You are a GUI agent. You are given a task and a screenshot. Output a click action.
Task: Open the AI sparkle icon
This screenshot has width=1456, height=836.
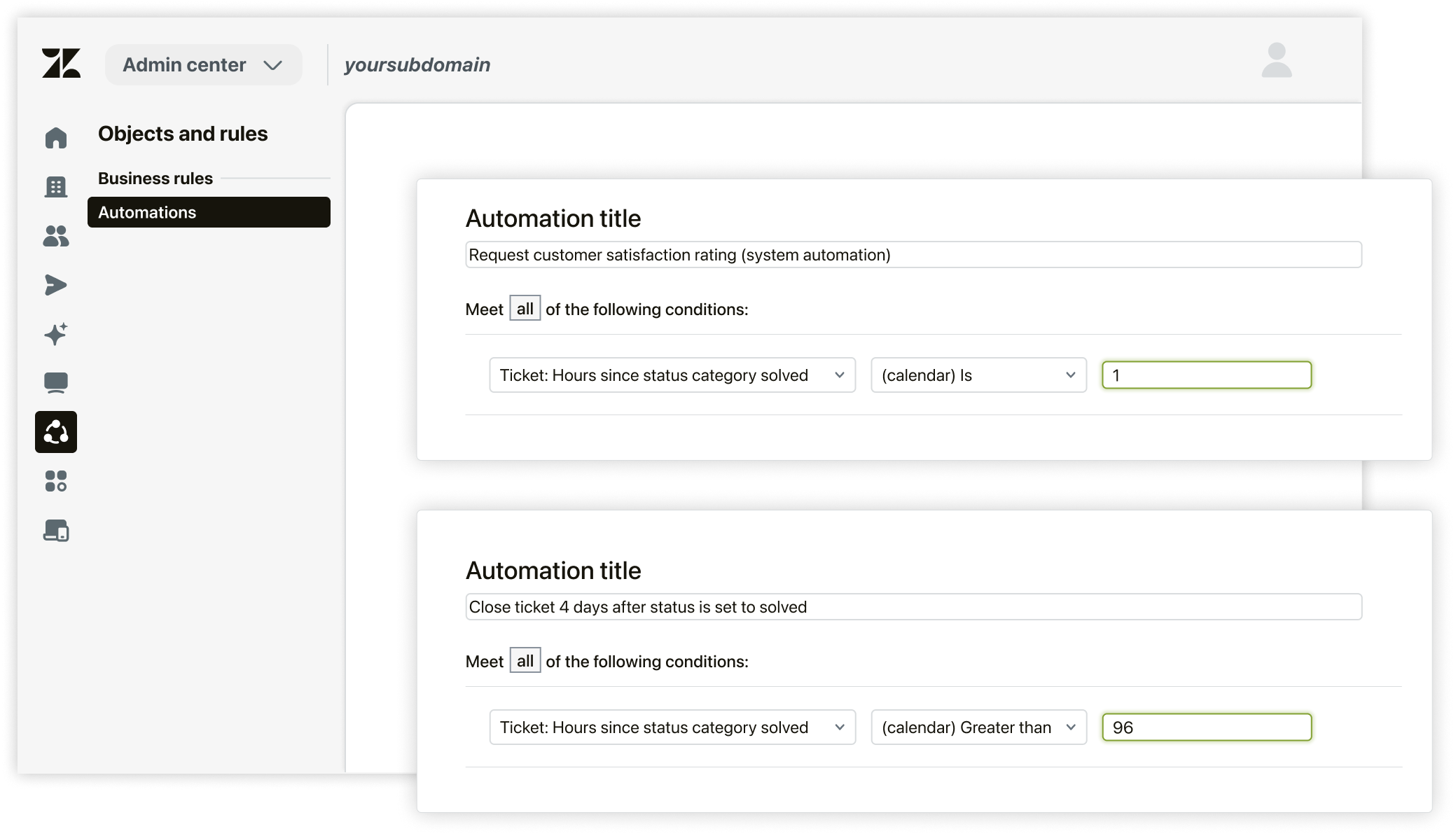(56, 334)
